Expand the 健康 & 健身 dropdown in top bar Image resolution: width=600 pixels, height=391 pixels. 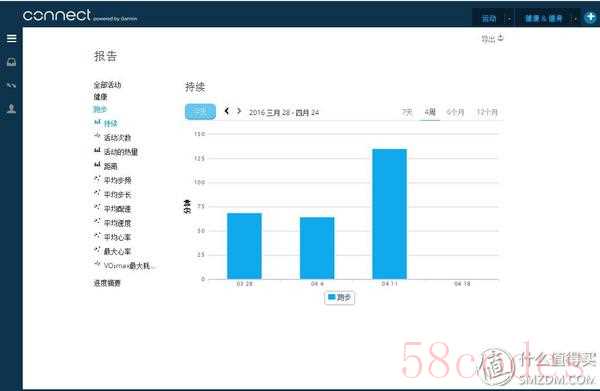pos(549,18)
